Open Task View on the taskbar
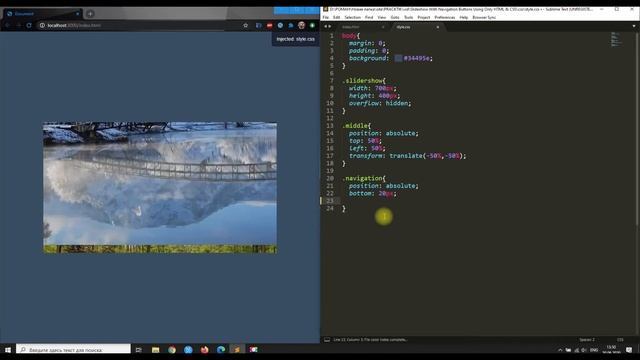 tap(139, 350)
